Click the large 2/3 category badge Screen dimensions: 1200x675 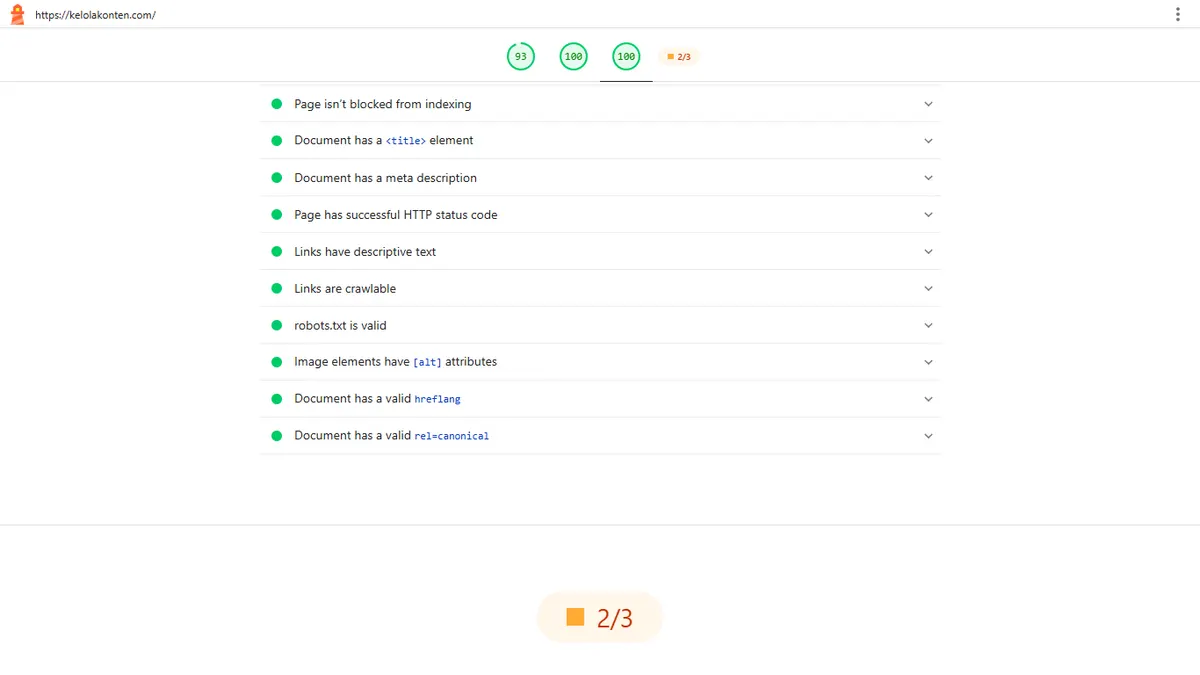click(600, 618)
